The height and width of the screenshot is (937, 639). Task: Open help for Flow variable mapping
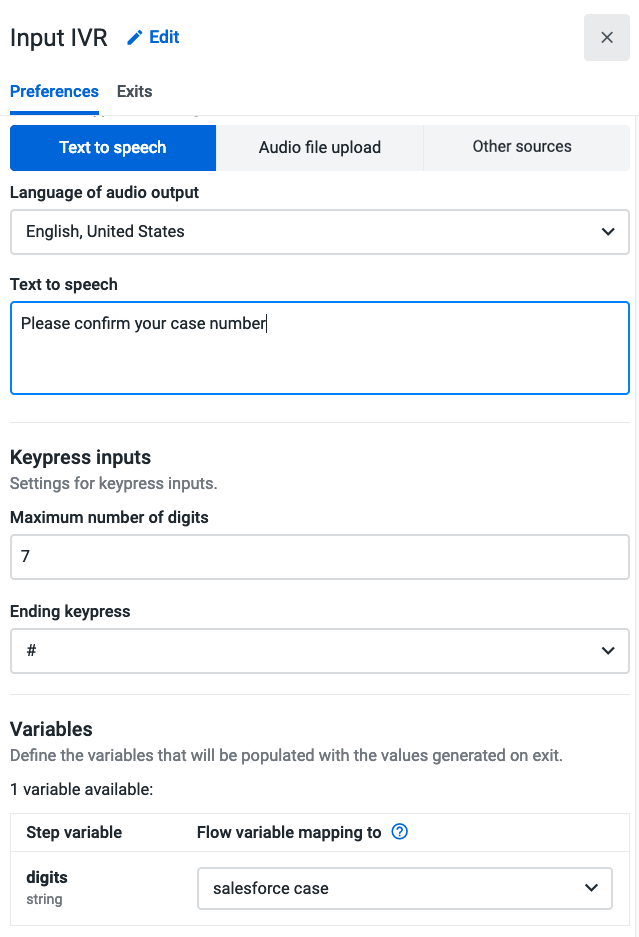click(399, 832)
